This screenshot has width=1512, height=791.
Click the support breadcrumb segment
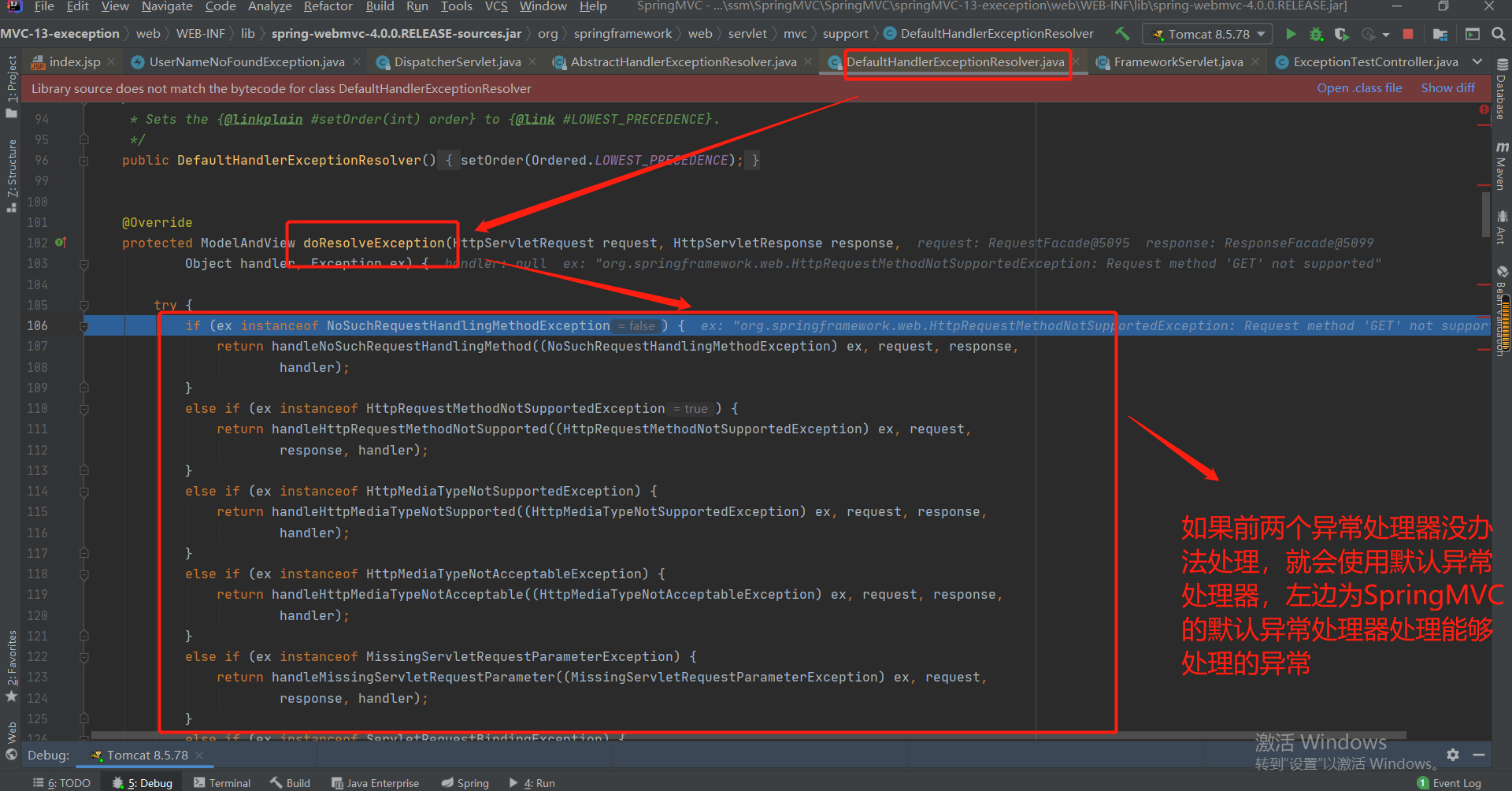click(x=845, y=34)
